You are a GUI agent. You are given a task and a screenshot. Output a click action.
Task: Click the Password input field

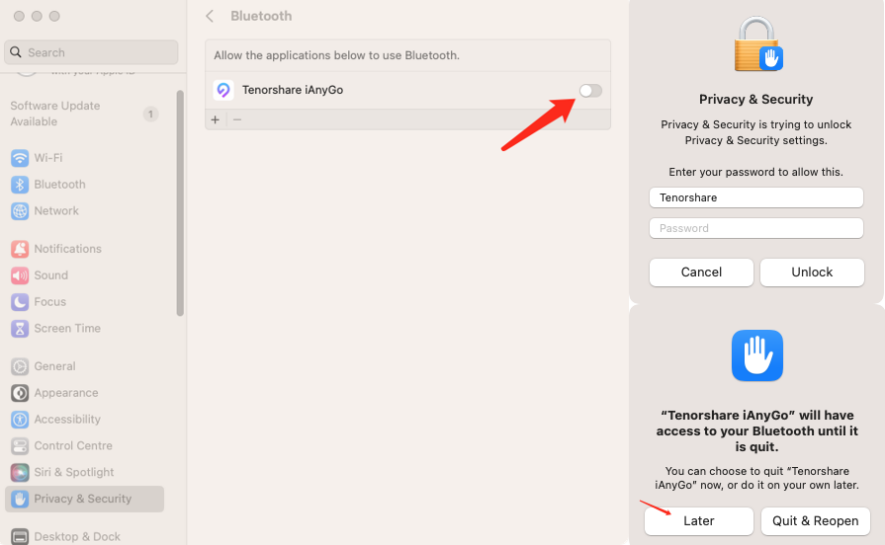tap(756, 228)
